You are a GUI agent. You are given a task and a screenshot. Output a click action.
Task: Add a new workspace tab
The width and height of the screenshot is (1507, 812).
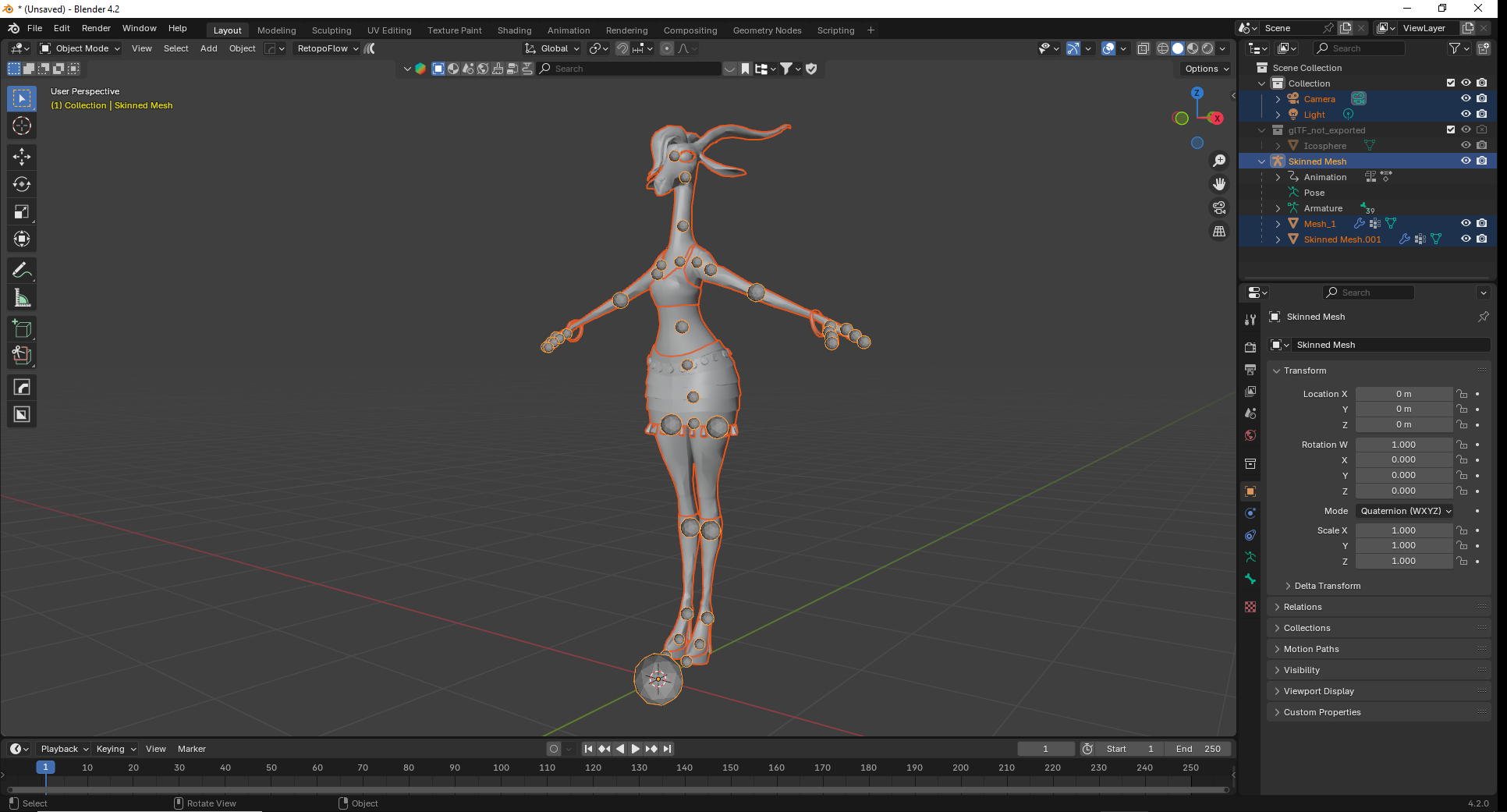click(871, 30)
